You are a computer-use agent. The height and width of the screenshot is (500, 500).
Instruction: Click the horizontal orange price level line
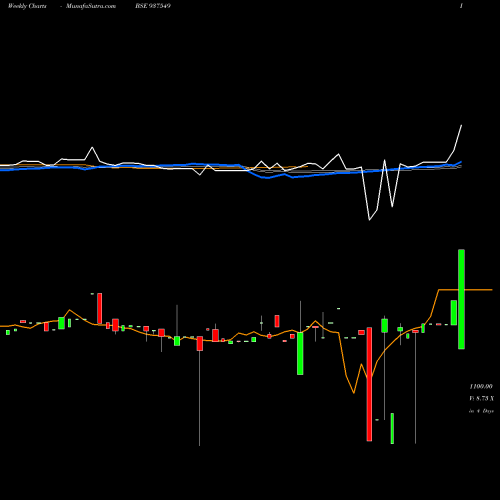click(x=465, y=290)
